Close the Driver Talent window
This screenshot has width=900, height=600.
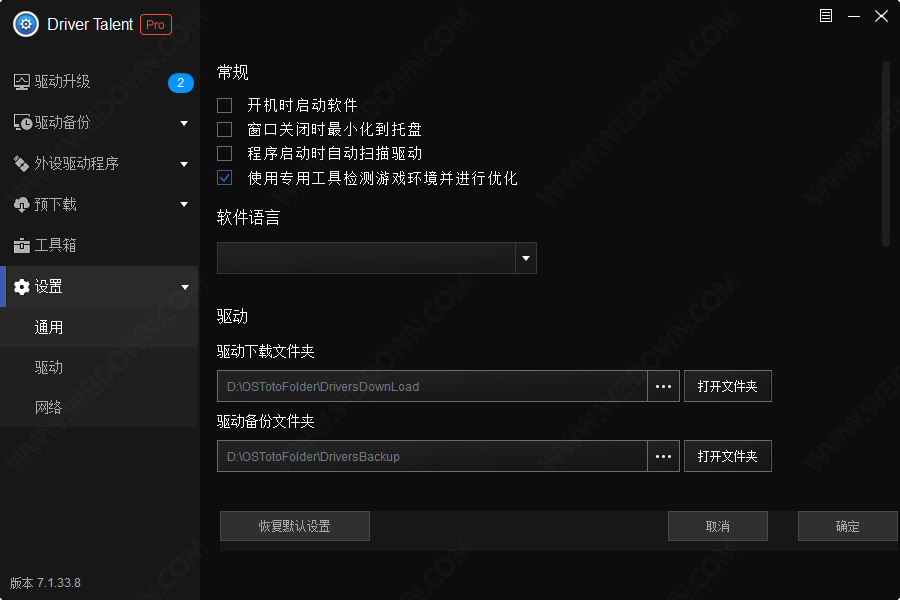click(882, 16)
